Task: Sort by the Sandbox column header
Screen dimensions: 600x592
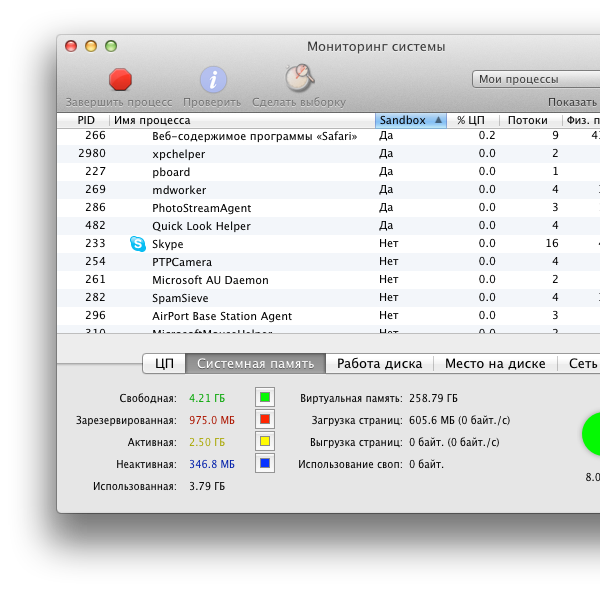Action: pos(411,120)
